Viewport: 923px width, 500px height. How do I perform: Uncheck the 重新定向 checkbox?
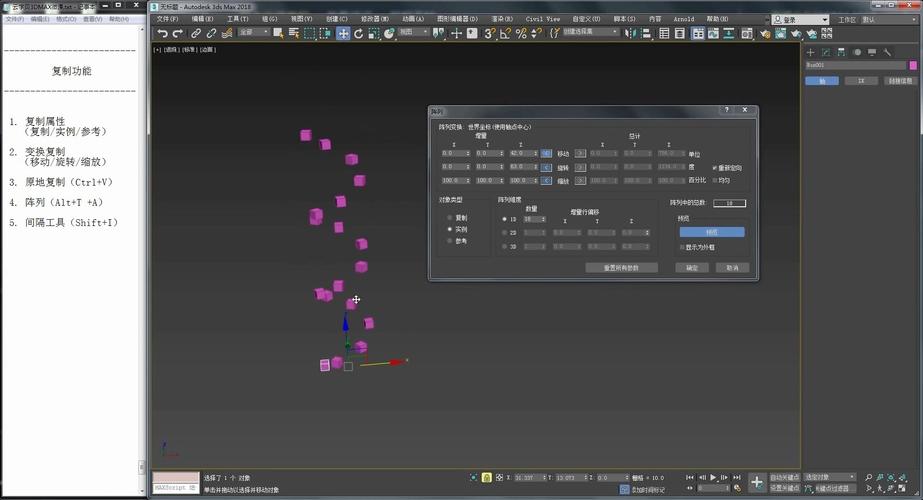pos(715,167)
